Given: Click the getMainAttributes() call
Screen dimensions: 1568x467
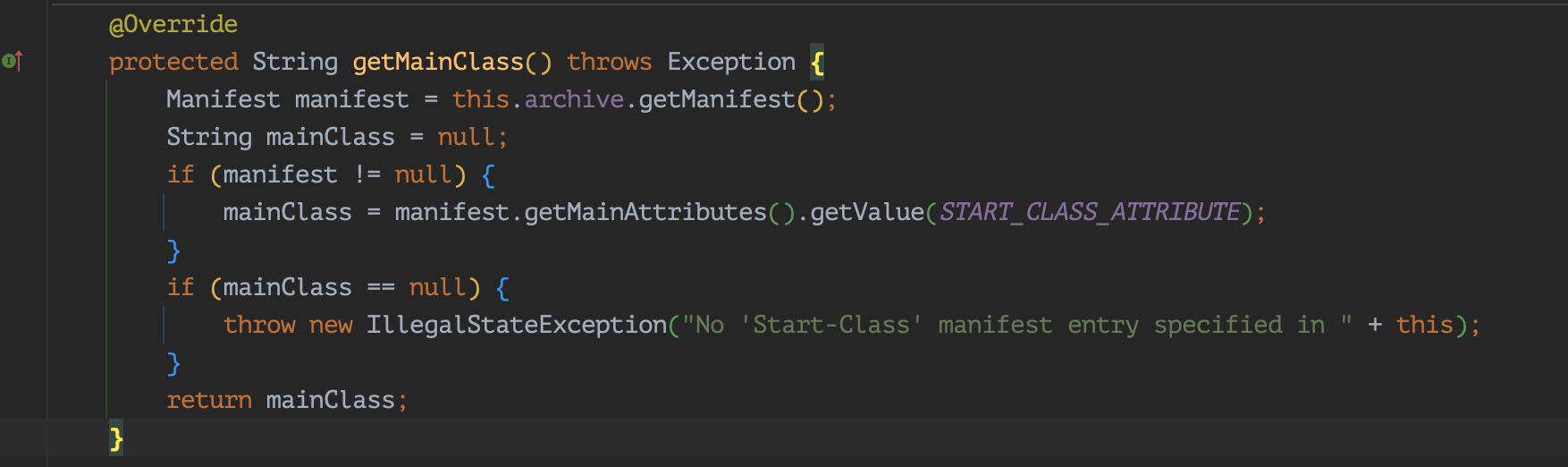Looking at the screenshot, I should coord(660,212).
